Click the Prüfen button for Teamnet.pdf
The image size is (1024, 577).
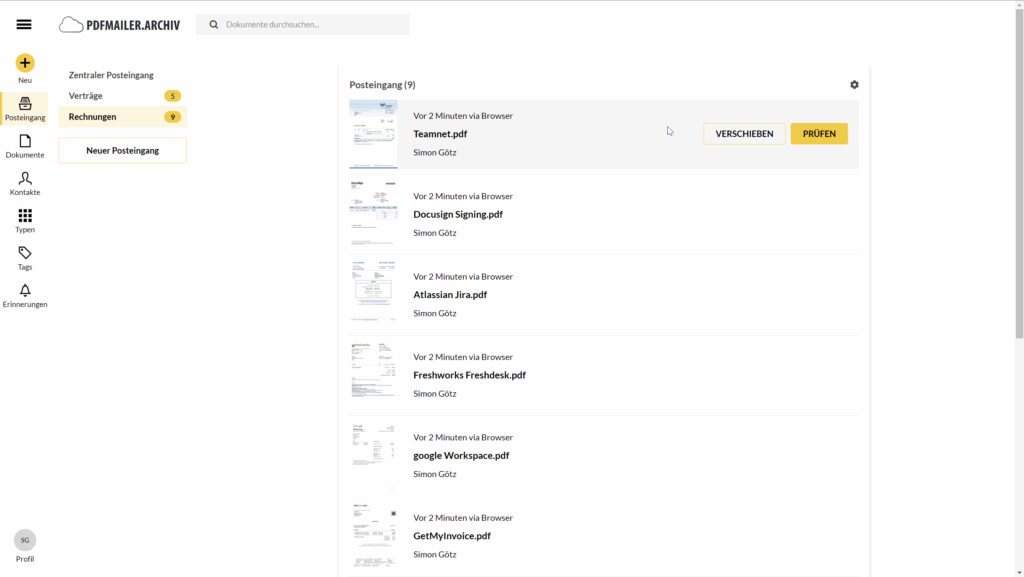(x=819, y=134)
